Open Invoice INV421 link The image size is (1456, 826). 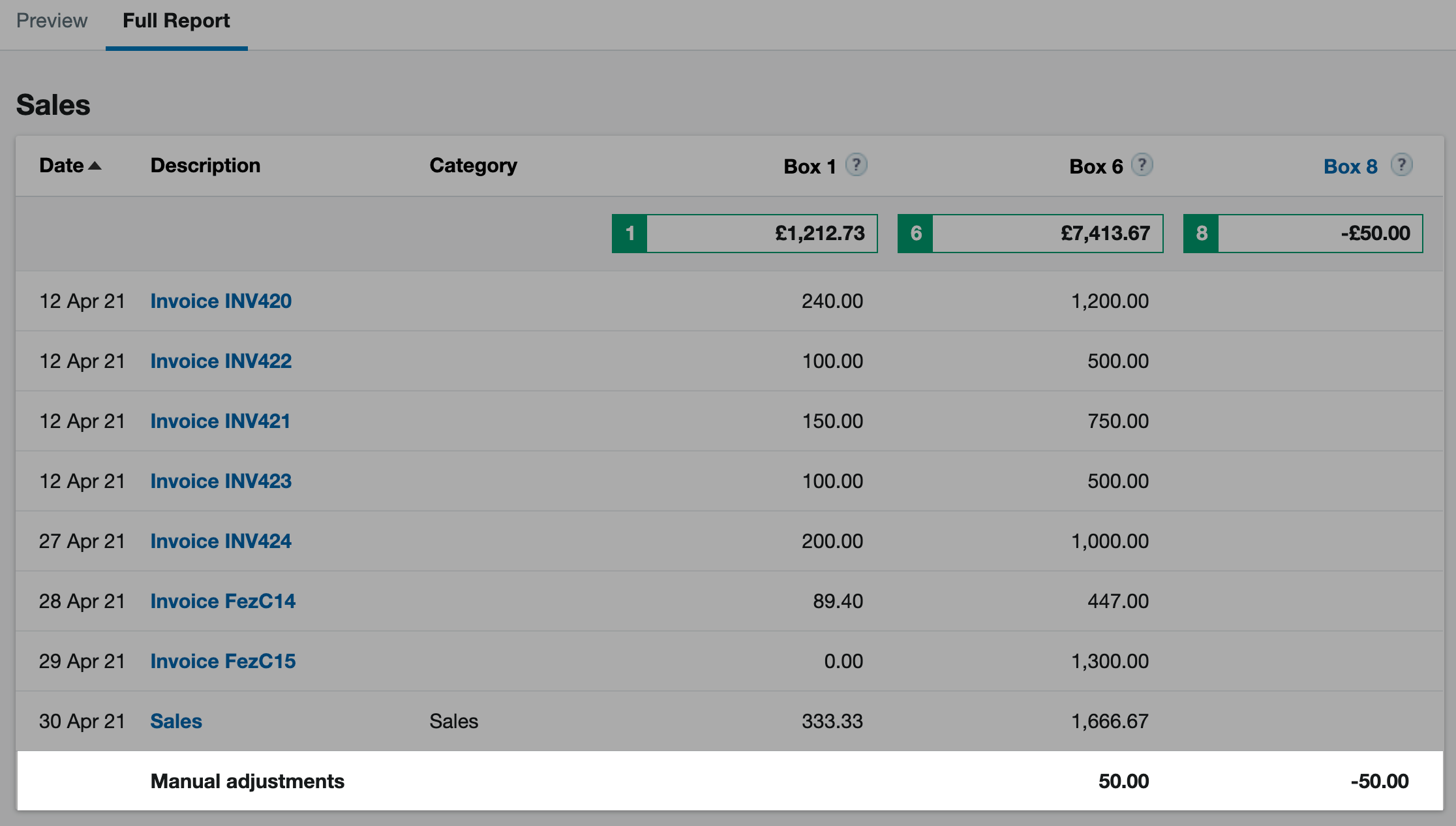[220, 421]
